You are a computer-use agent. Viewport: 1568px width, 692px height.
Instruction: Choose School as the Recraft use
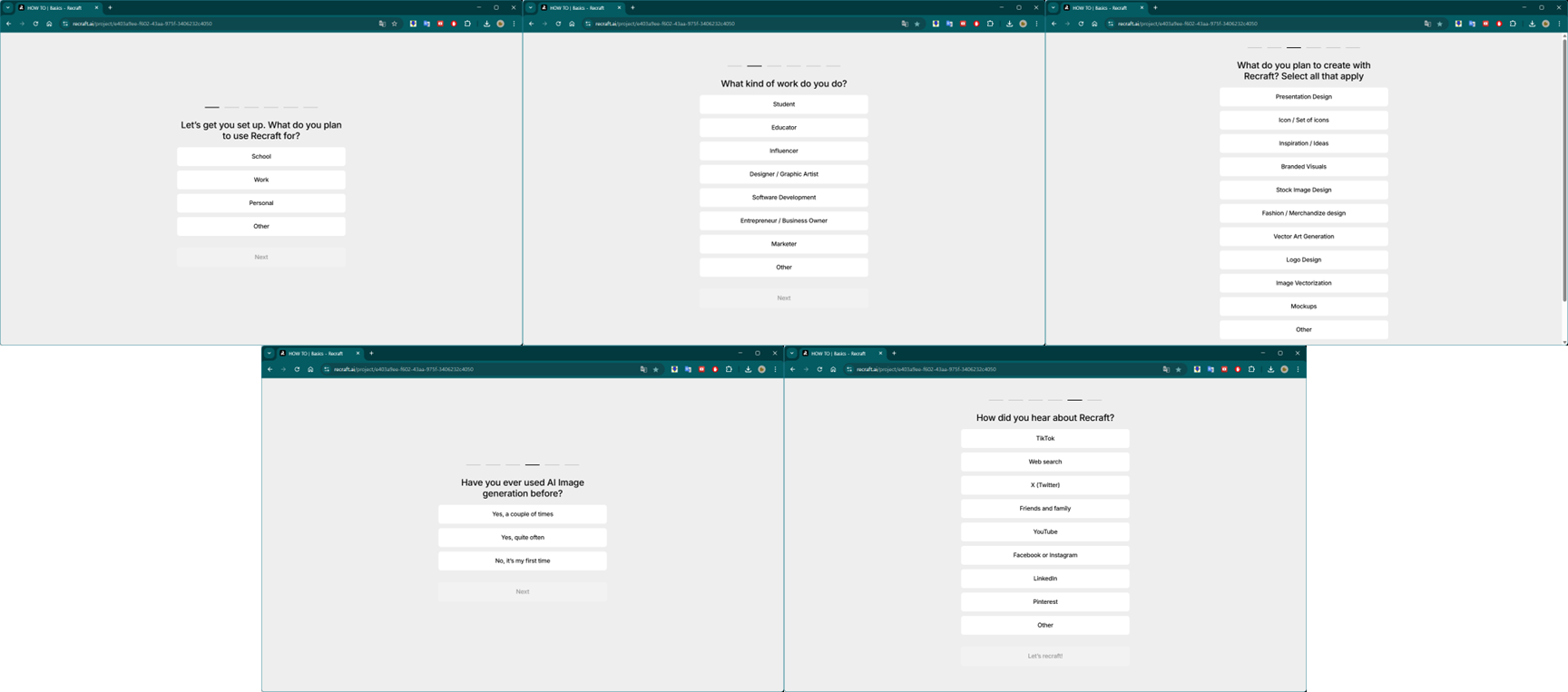(261, 157)
